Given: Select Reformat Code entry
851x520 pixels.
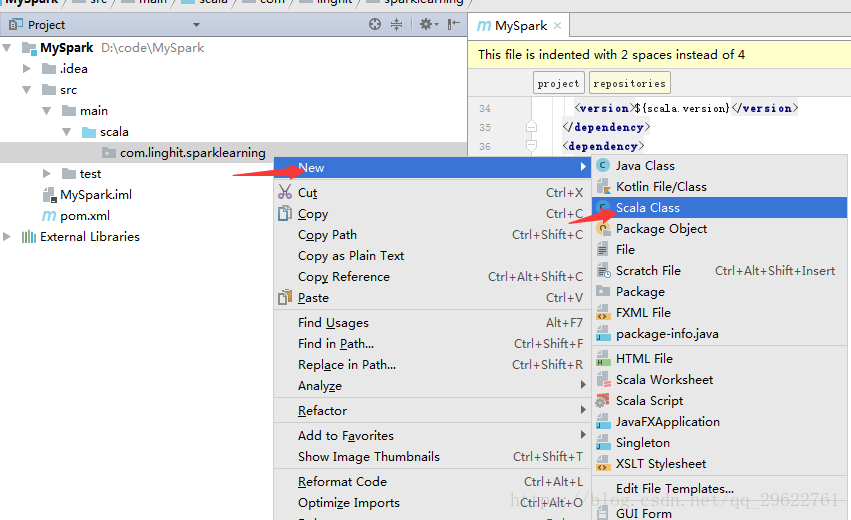Looking at the screenshot, I should click(x=432, y=481).
